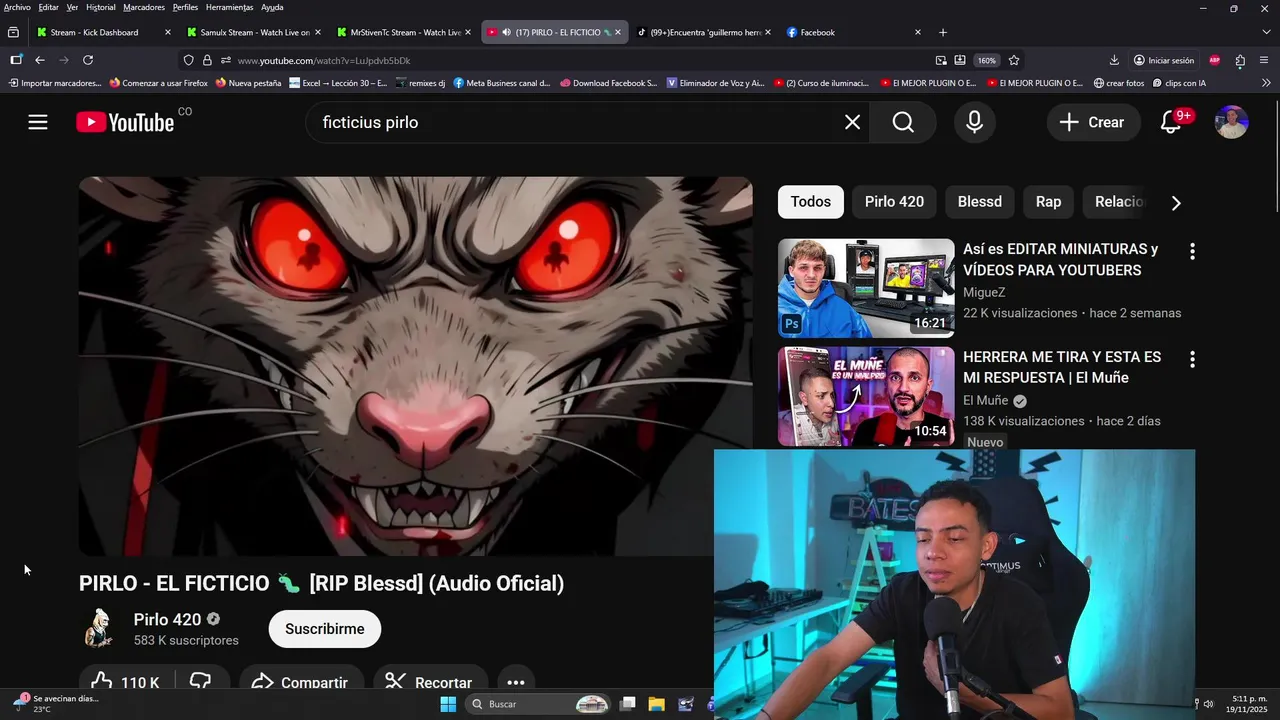
Task: Open the YouTube hamburger guide menu
Action: 38,122
